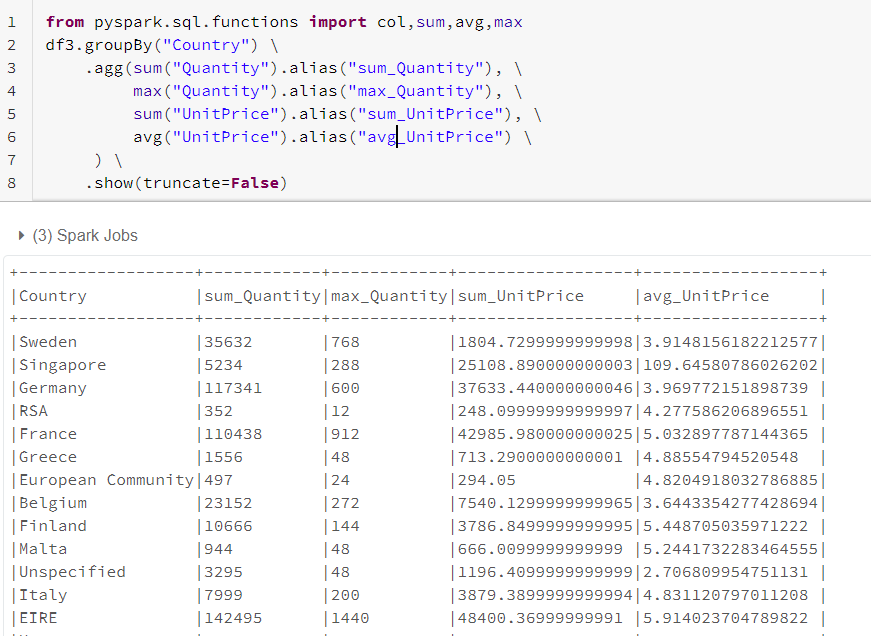Click the Spark Jobs disclosure triangle
The width and height of the screenshot is (871, 636).
tap(21, 236)
